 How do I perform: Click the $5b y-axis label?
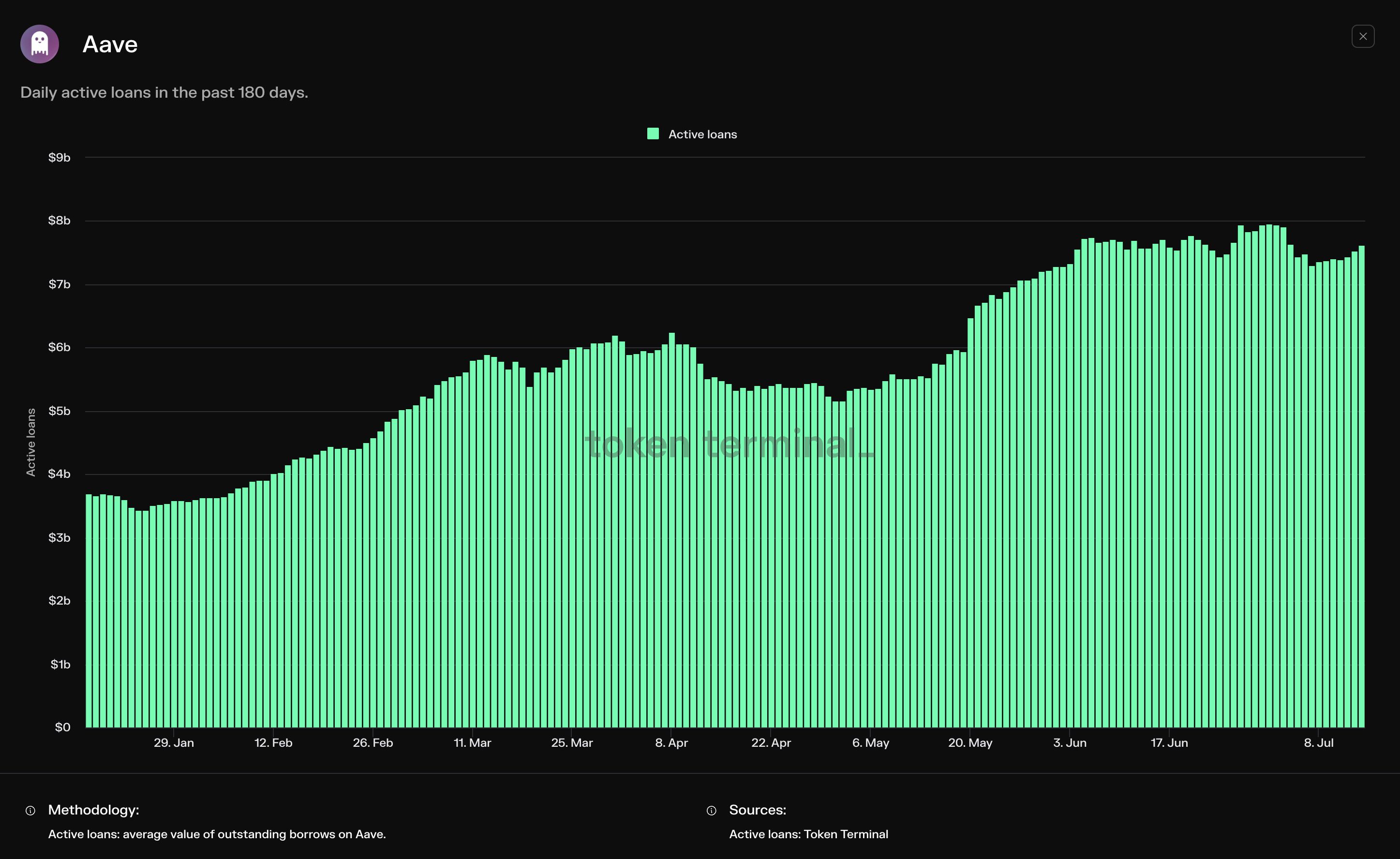(x=59, y=411)
